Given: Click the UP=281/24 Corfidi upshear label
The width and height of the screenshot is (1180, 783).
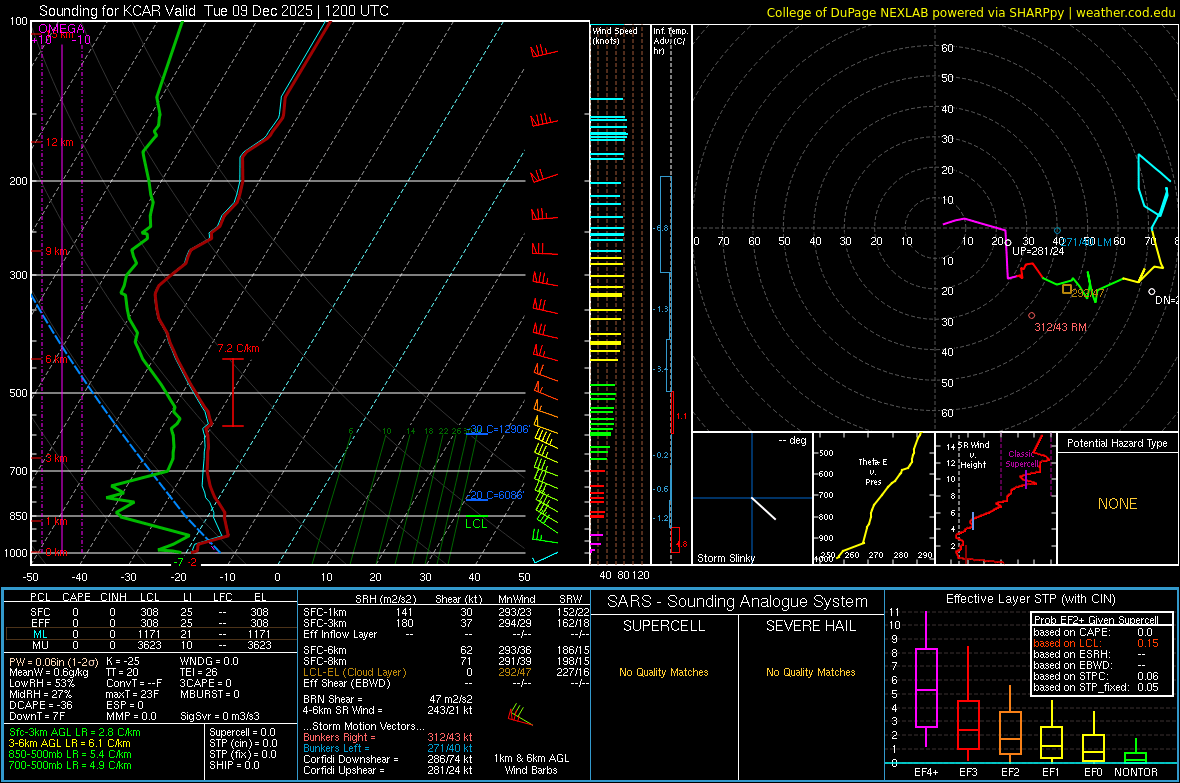Looking at the screenshot, I should (x=1038, y=251).
